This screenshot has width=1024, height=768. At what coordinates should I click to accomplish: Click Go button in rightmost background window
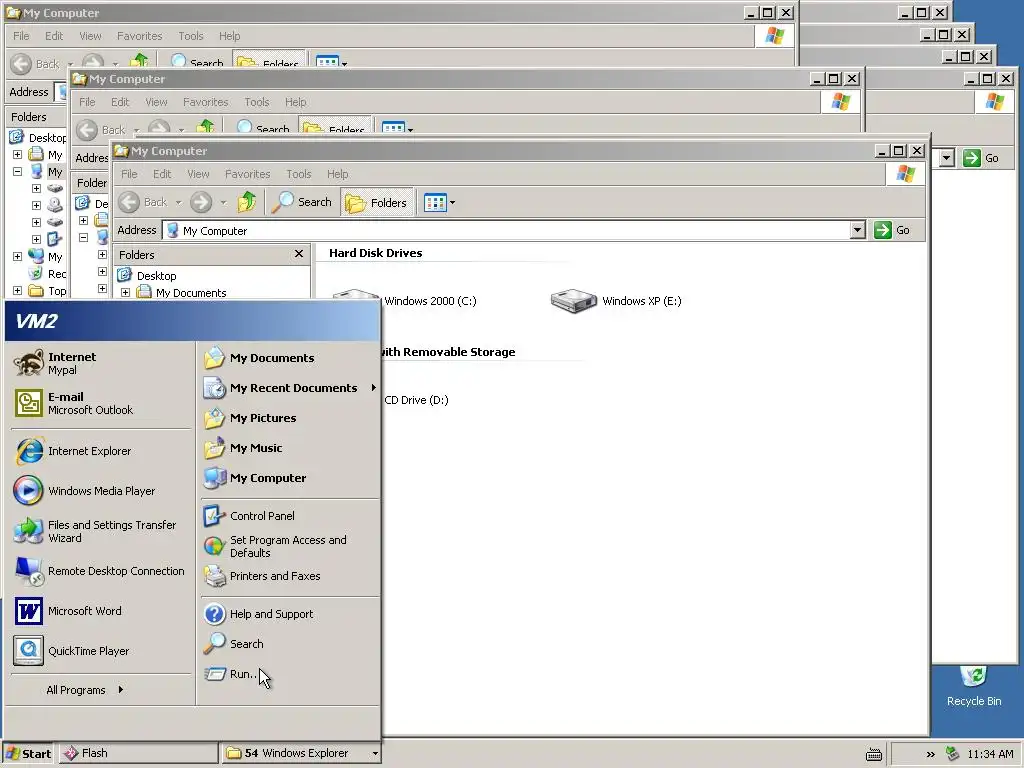point(982,158)
